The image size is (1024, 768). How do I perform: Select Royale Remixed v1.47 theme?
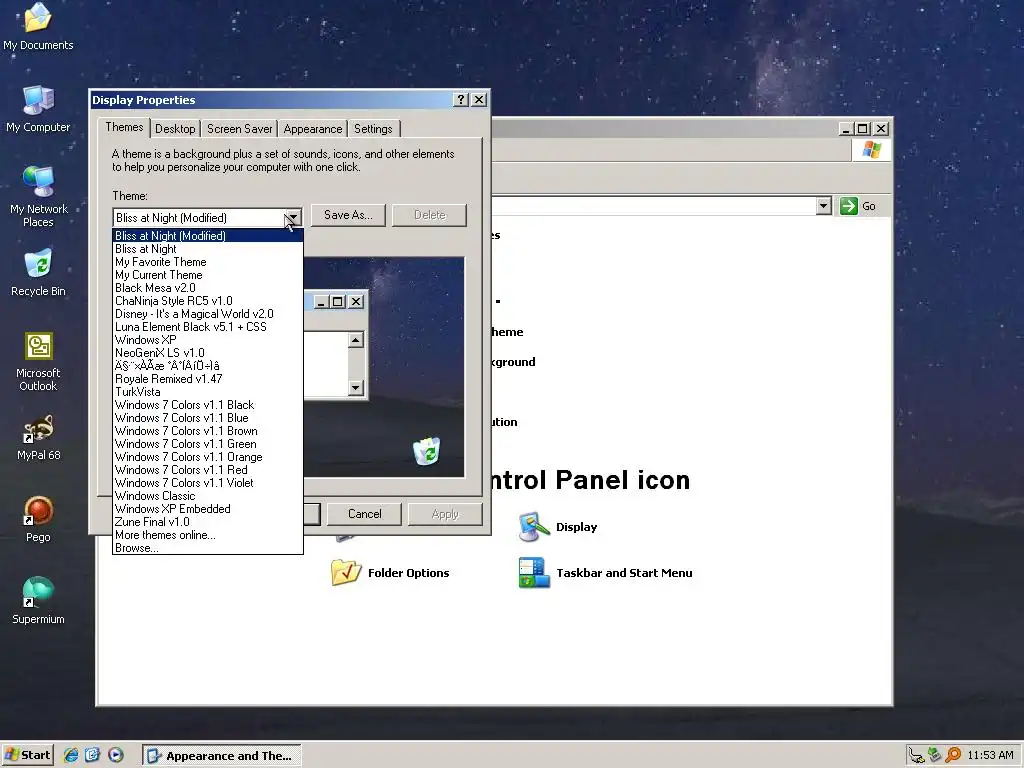pyautogui.click(x=208, y=379)
